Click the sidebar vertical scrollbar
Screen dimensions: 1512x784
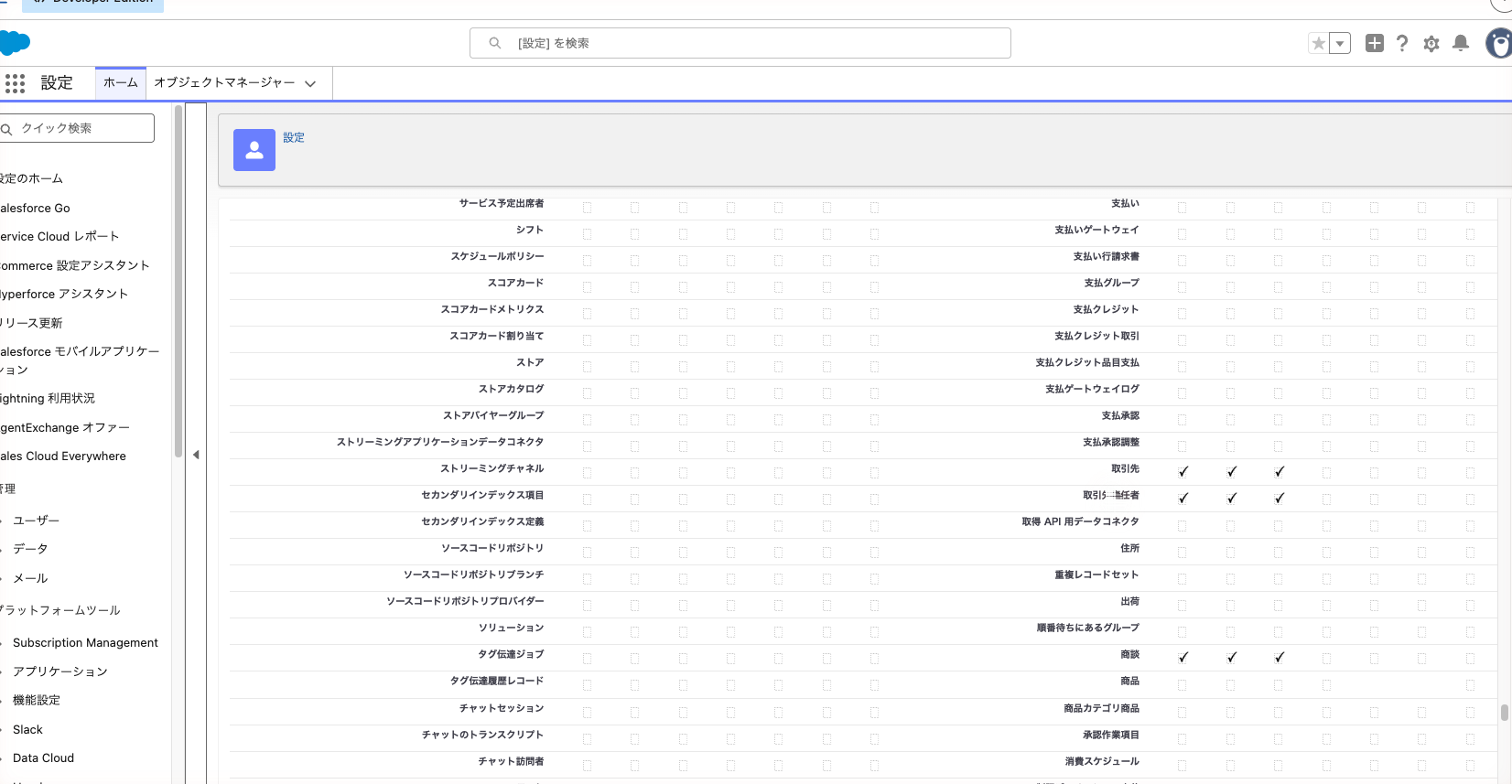point(178,282)
